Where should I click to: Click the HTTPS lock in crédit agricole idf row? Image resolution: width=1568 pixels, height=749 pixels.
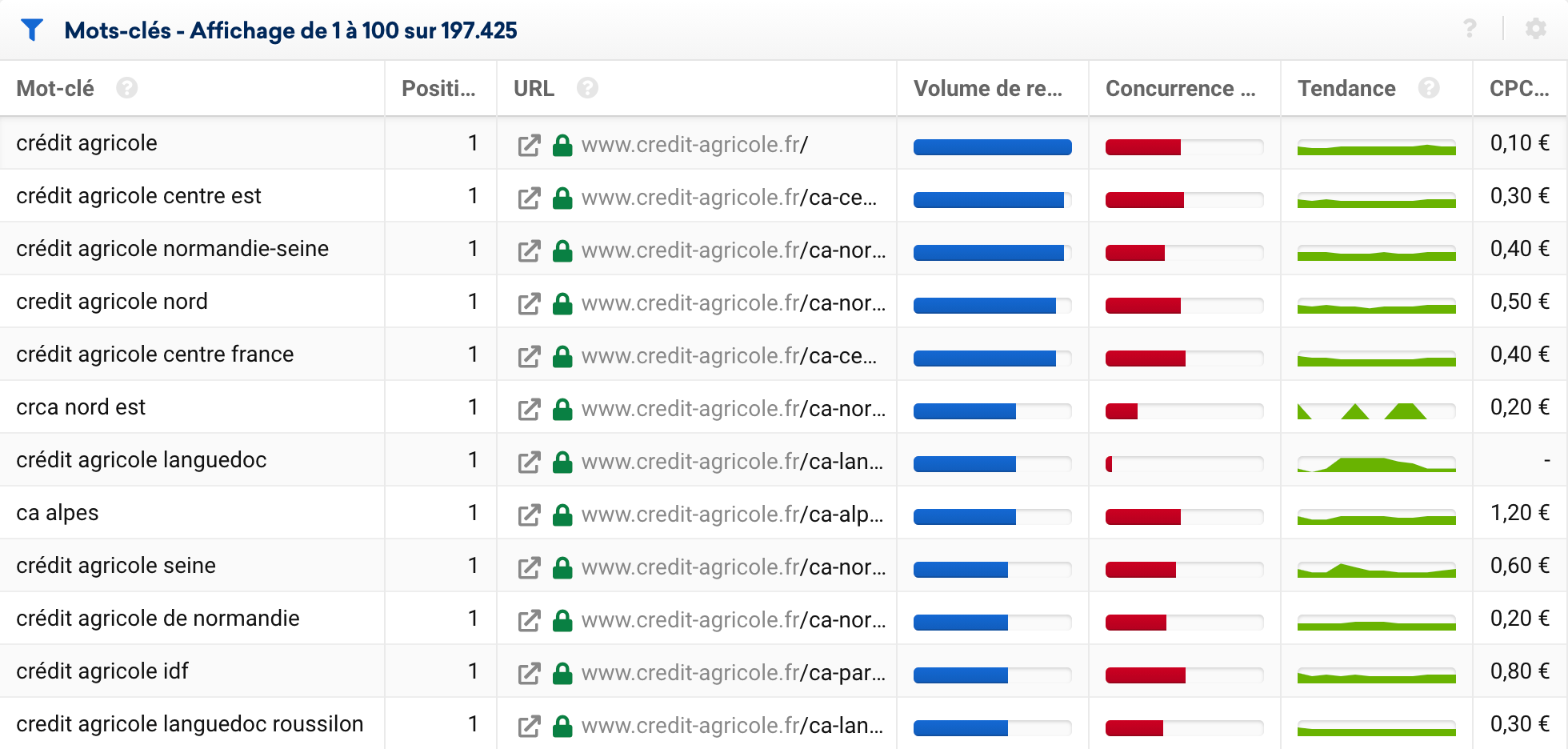(x=562, y=673)
